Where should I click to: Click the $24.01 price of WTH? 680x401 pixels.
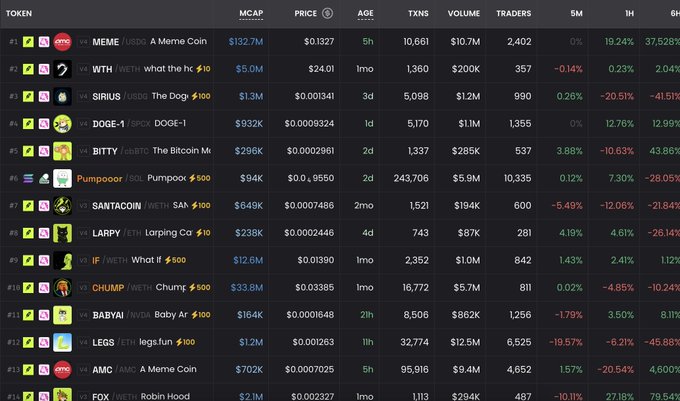pos(321,69)
